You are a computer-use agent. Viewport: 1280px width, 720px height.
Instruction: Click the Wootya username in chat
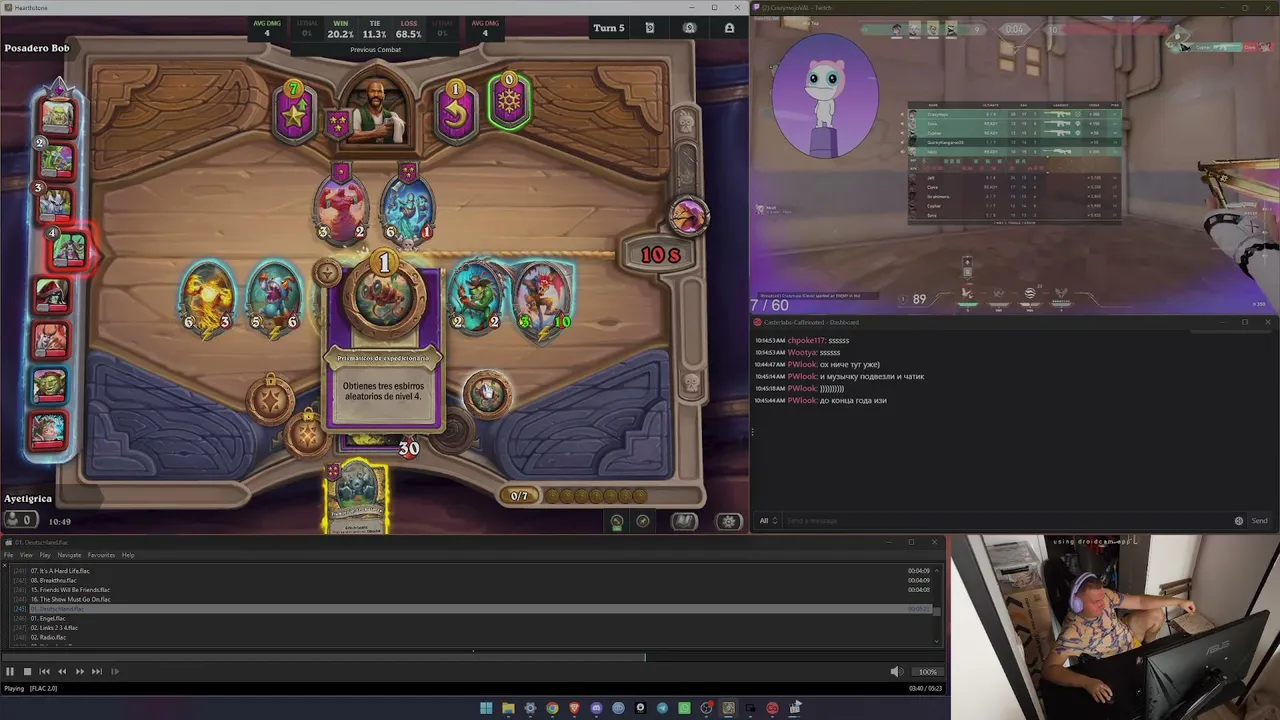(801, 353)
